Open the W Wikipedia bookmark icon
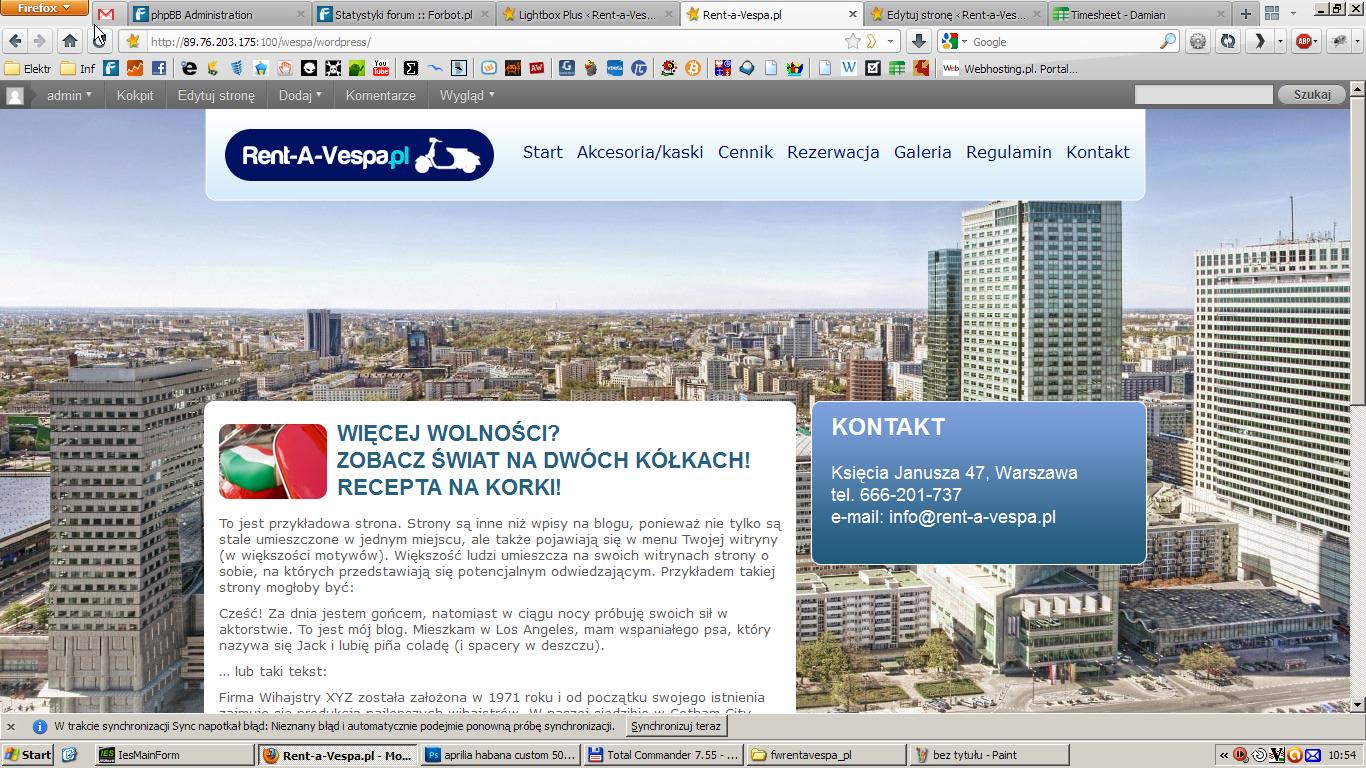 click(x=849, y=68)
